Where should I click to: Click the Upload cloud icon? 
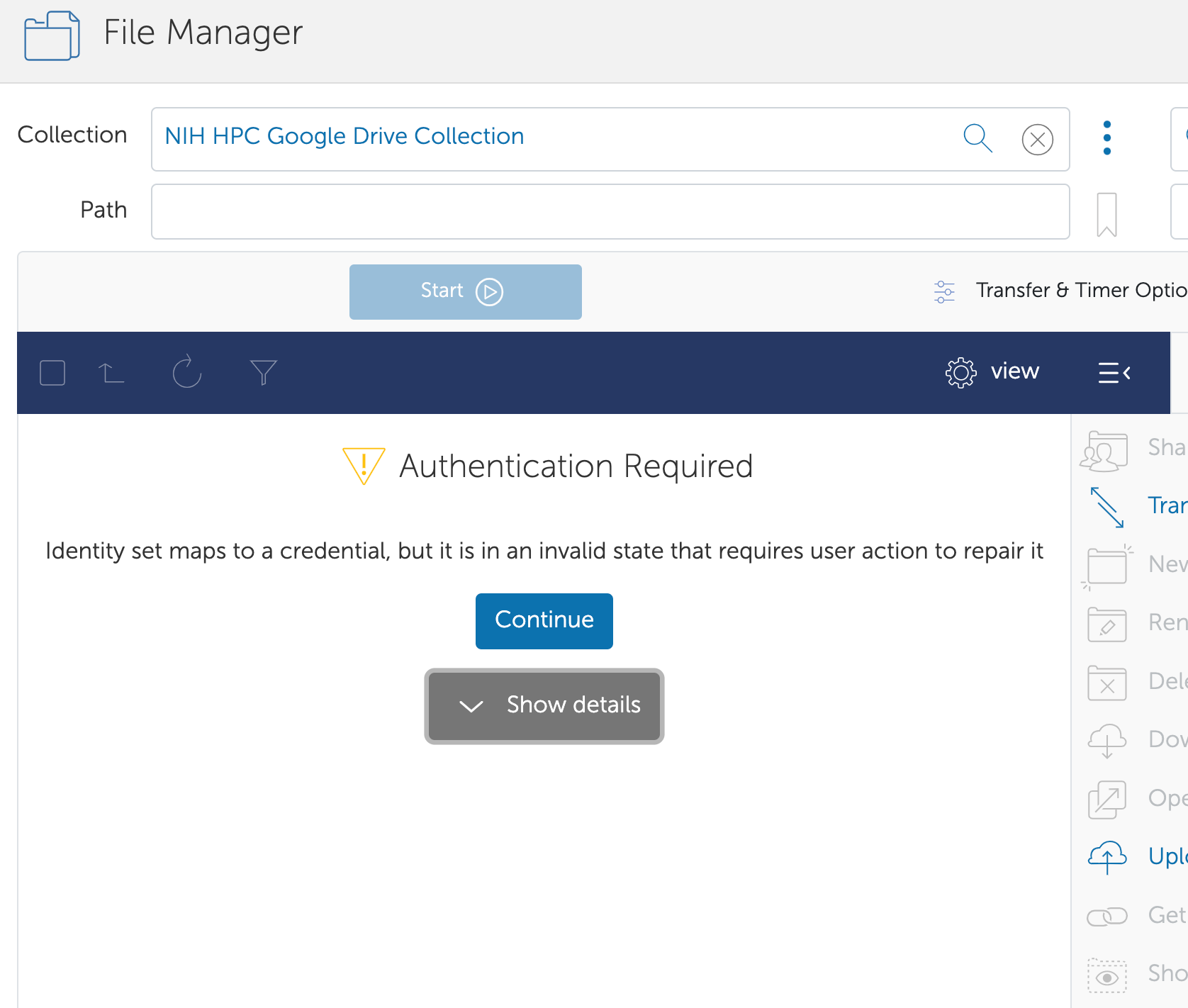pos(1106,857)
